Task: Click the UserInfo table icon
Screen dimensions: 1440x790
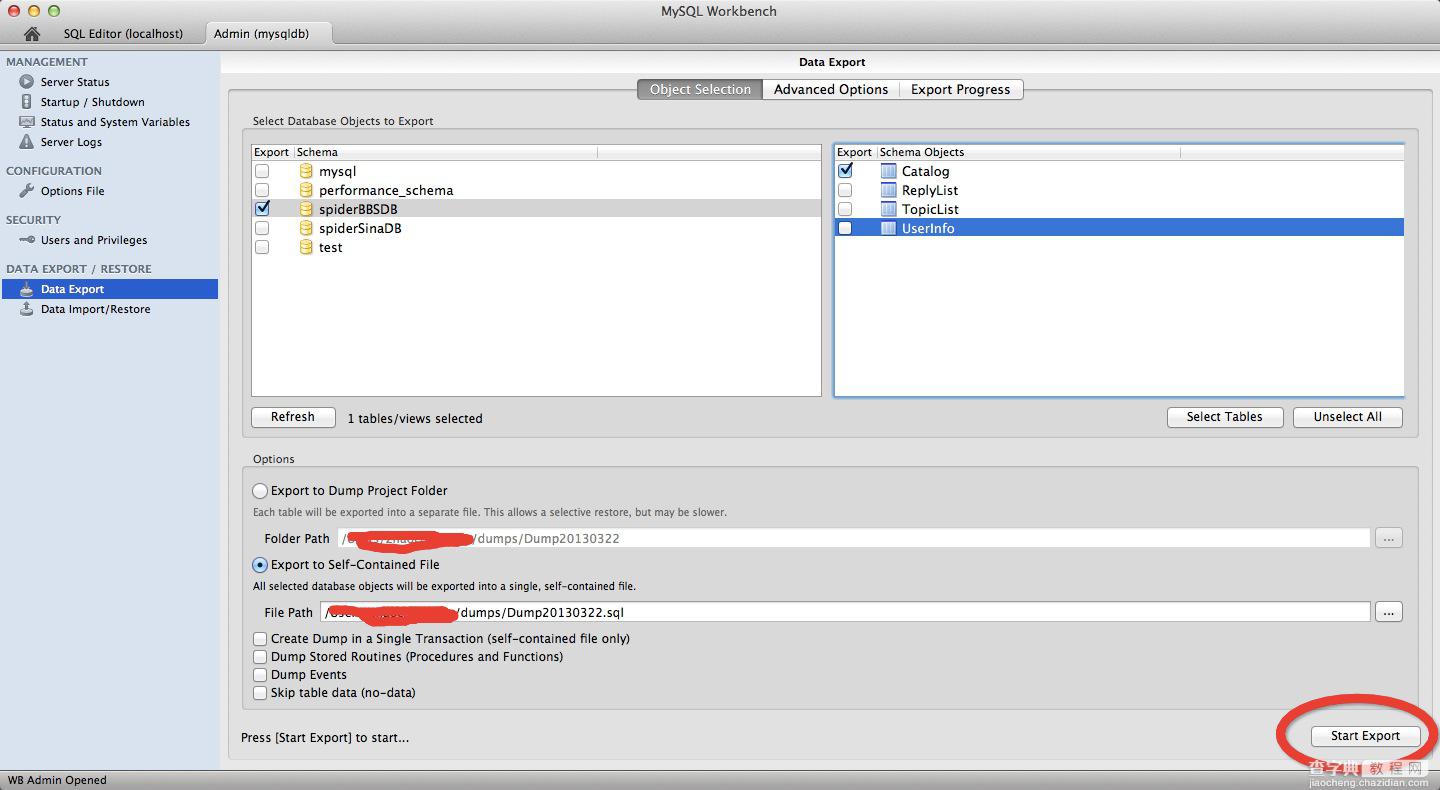Action: [x=888, y=228]
